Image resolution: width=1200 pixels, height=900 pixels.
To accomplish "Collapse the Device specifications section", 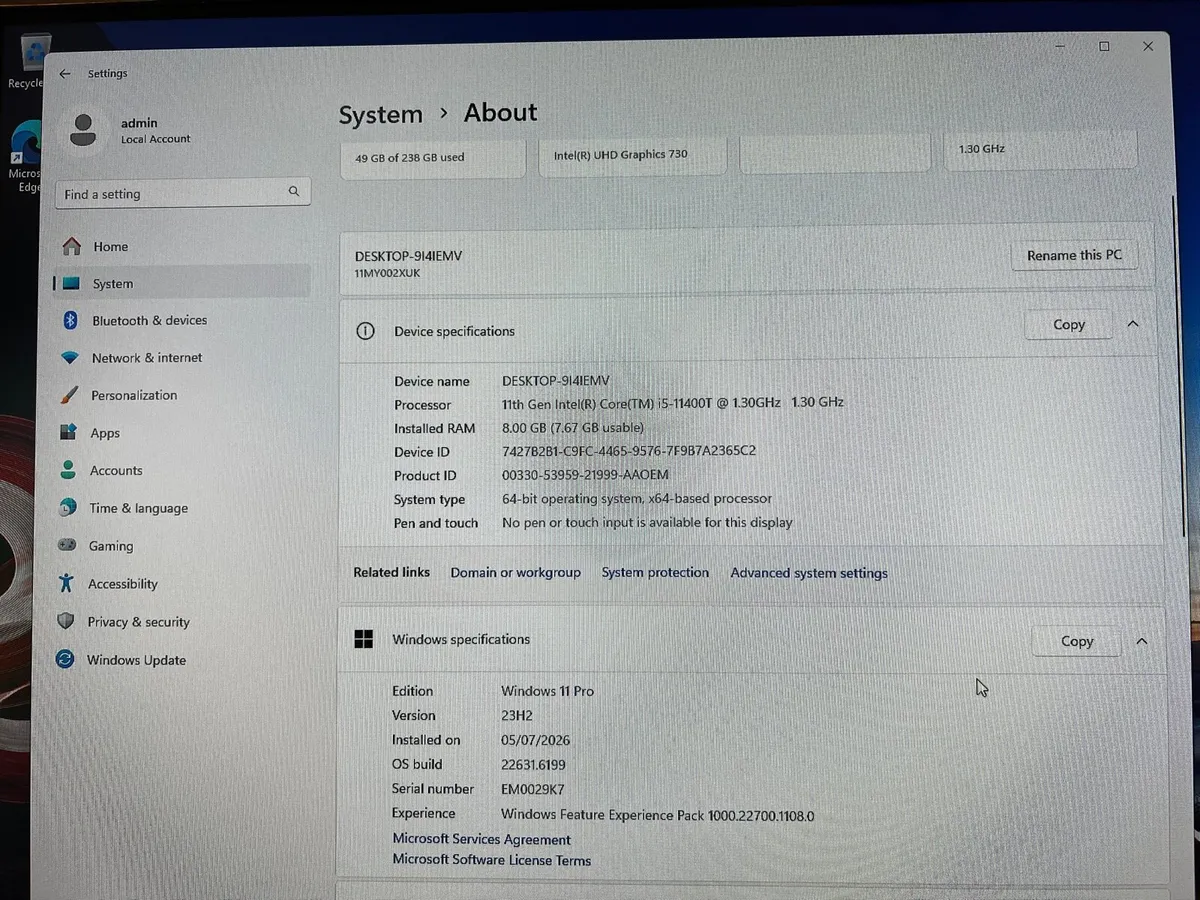I will point(1133,324).
